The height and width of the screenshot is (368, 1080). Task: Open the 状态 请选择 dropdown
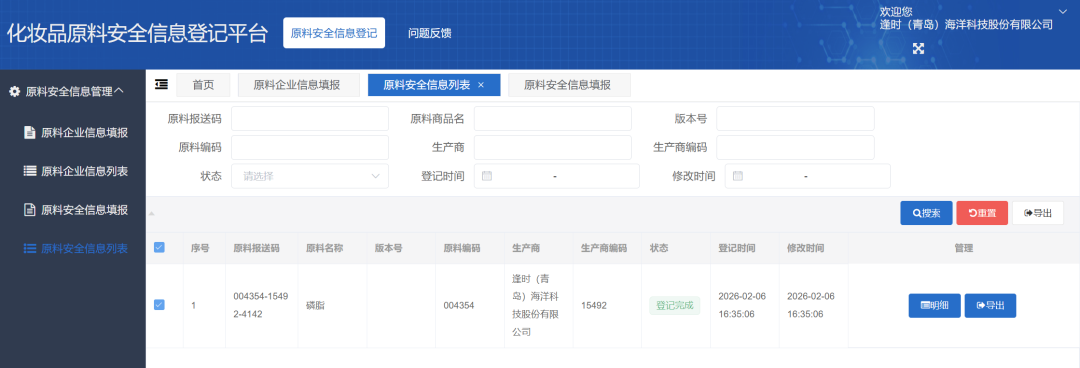coord(310,176)
